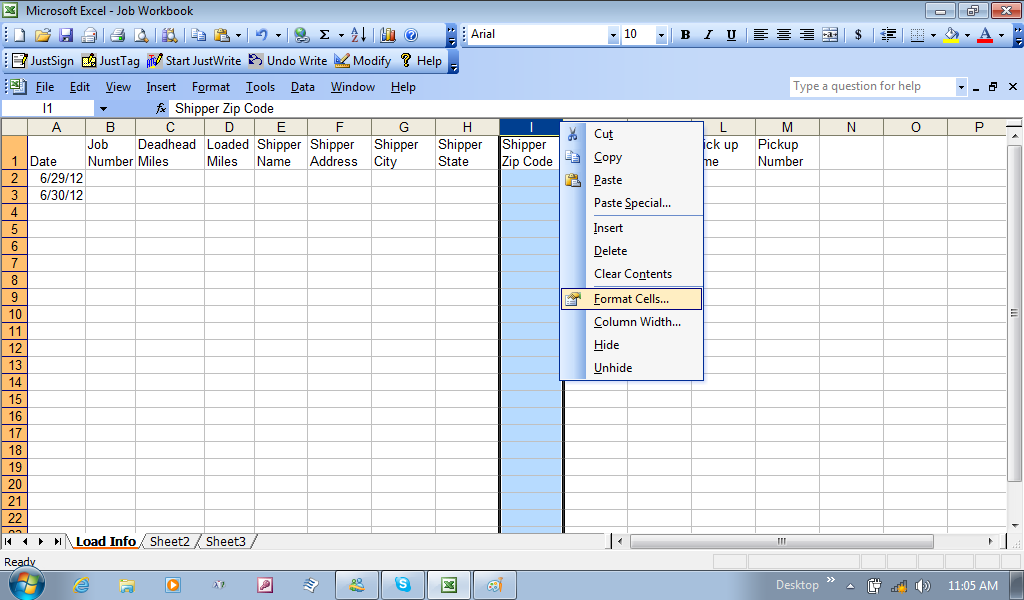Screen dimensions: 1024x600
Task: Choose Format Cells from context menu
Action: (631, 299)
